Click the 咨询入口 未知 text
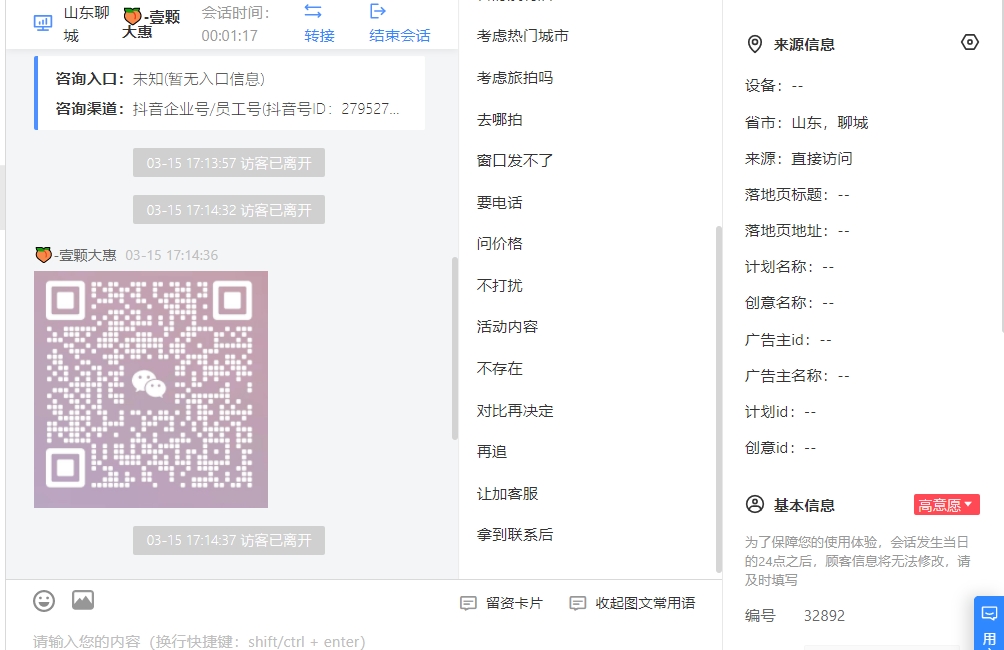Viewport: 1004px width, 650px height. [160, 79]
